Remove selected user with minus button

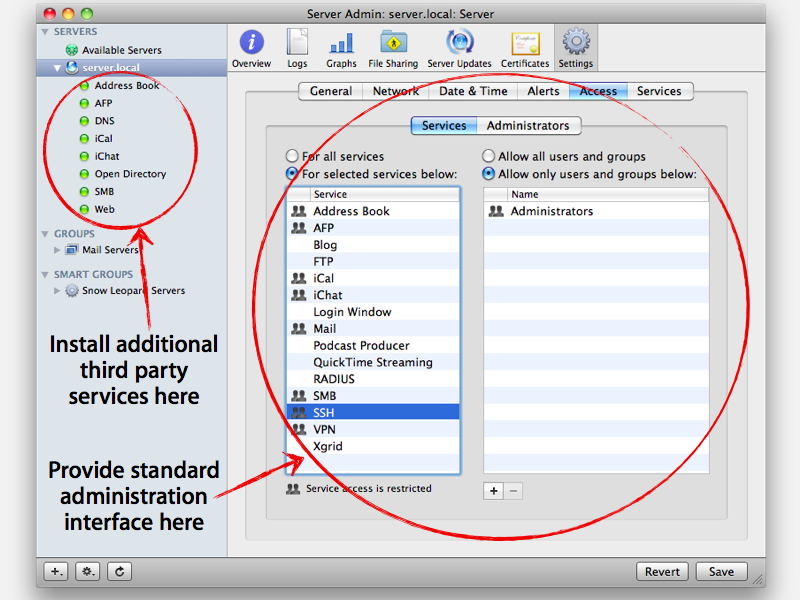[x=513, y=491]
